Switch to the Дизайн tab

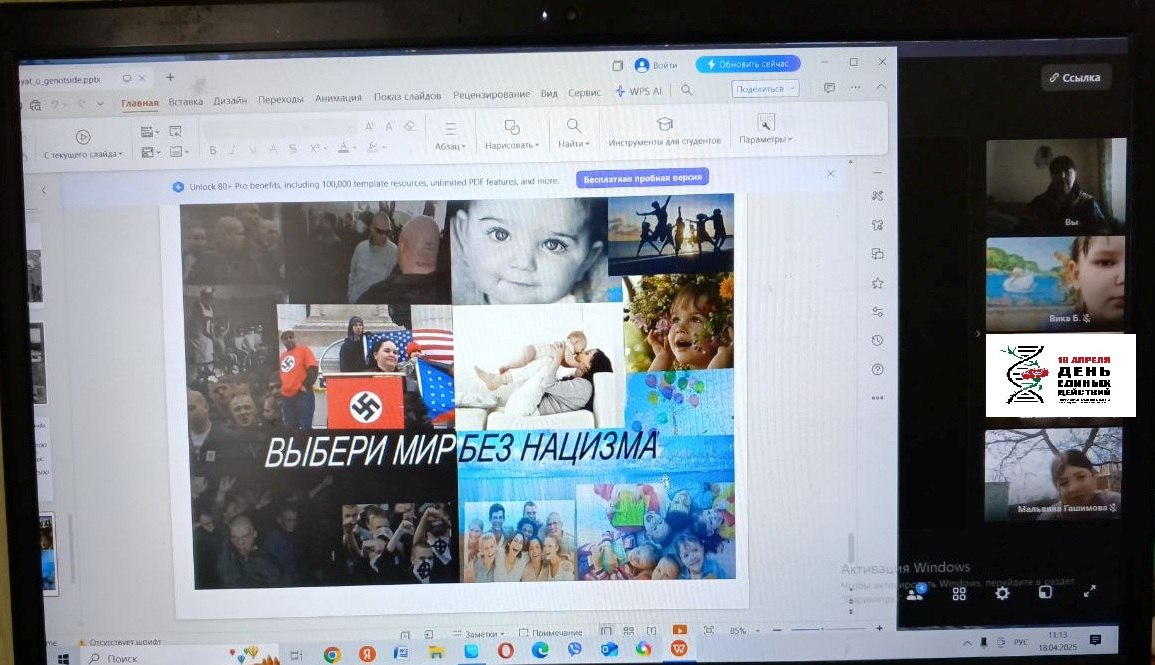coord(230,100)
